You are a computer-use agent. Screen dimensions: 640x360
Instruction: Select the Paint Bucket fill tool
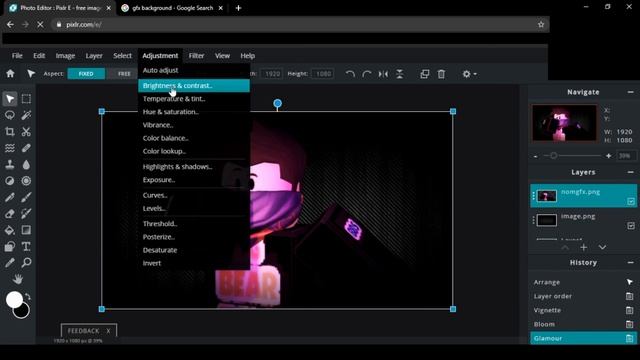(x=10, y=230)
